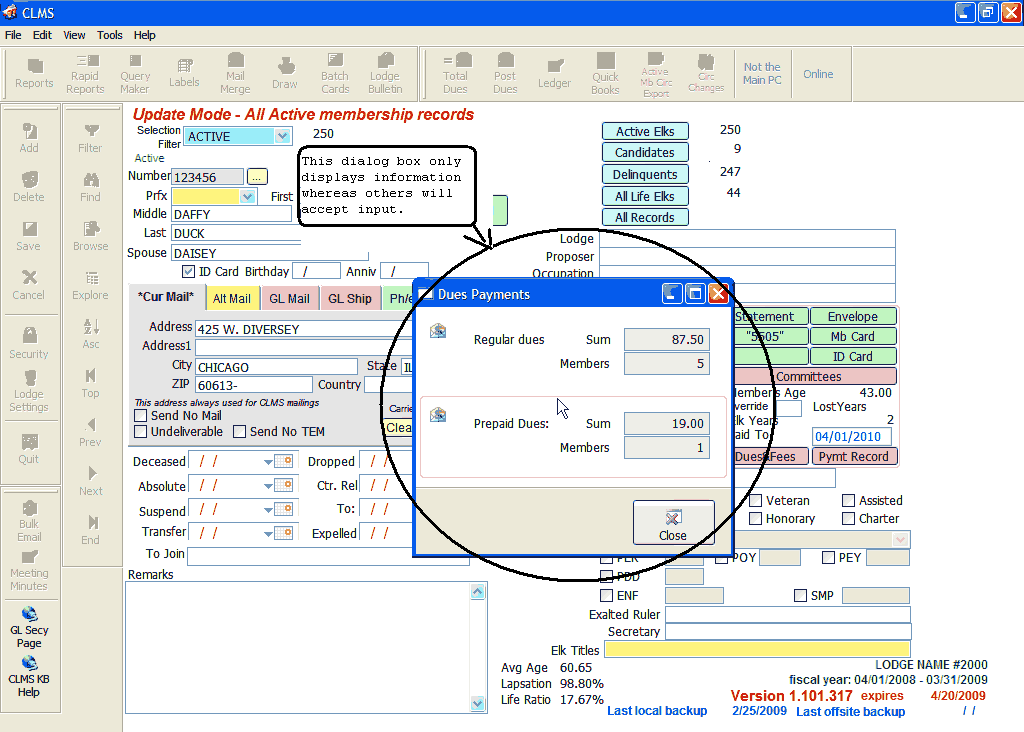The width and height of the screenshot is (1024, 732).
Task: Open the Prfx dropdown
Action: [x=247, y=196]
